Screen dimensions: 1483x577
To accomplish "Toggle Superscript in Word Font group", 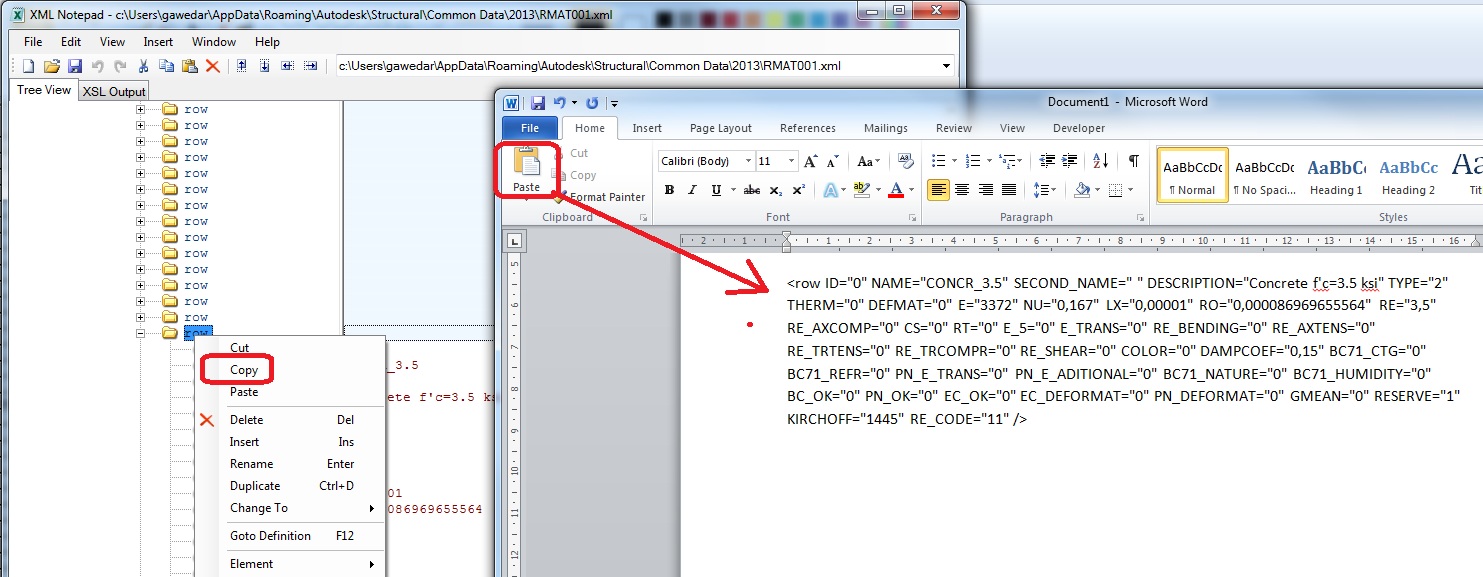I will [798, 190].
